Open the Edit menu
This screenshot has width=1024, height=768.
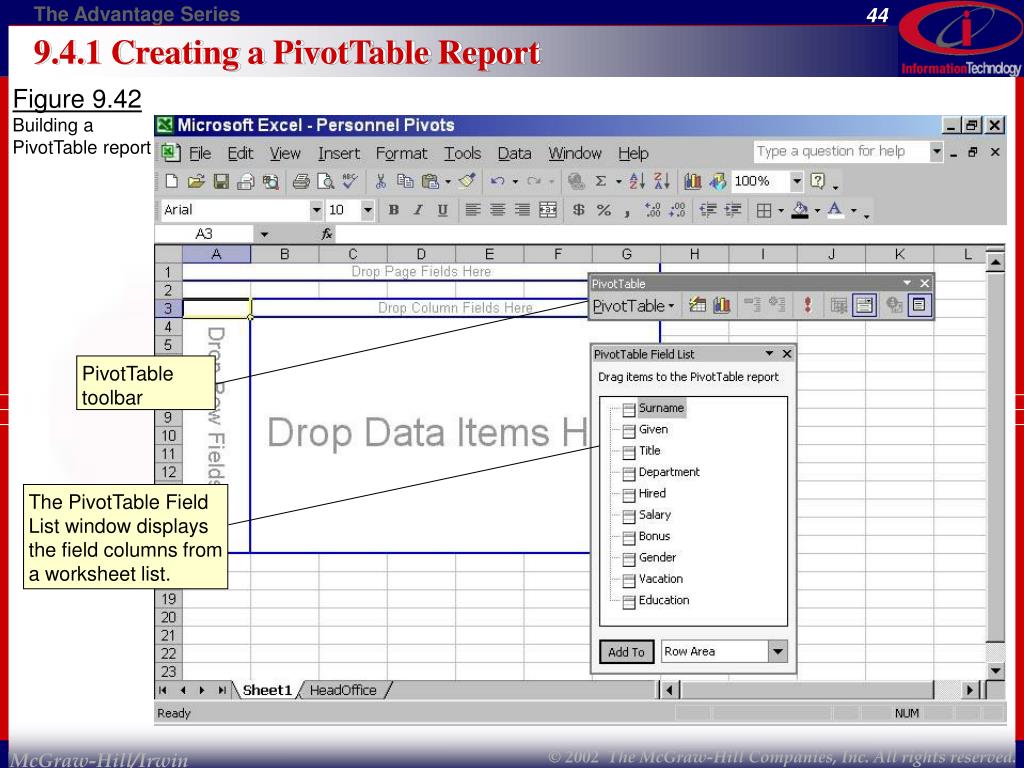tap(240, 153)
